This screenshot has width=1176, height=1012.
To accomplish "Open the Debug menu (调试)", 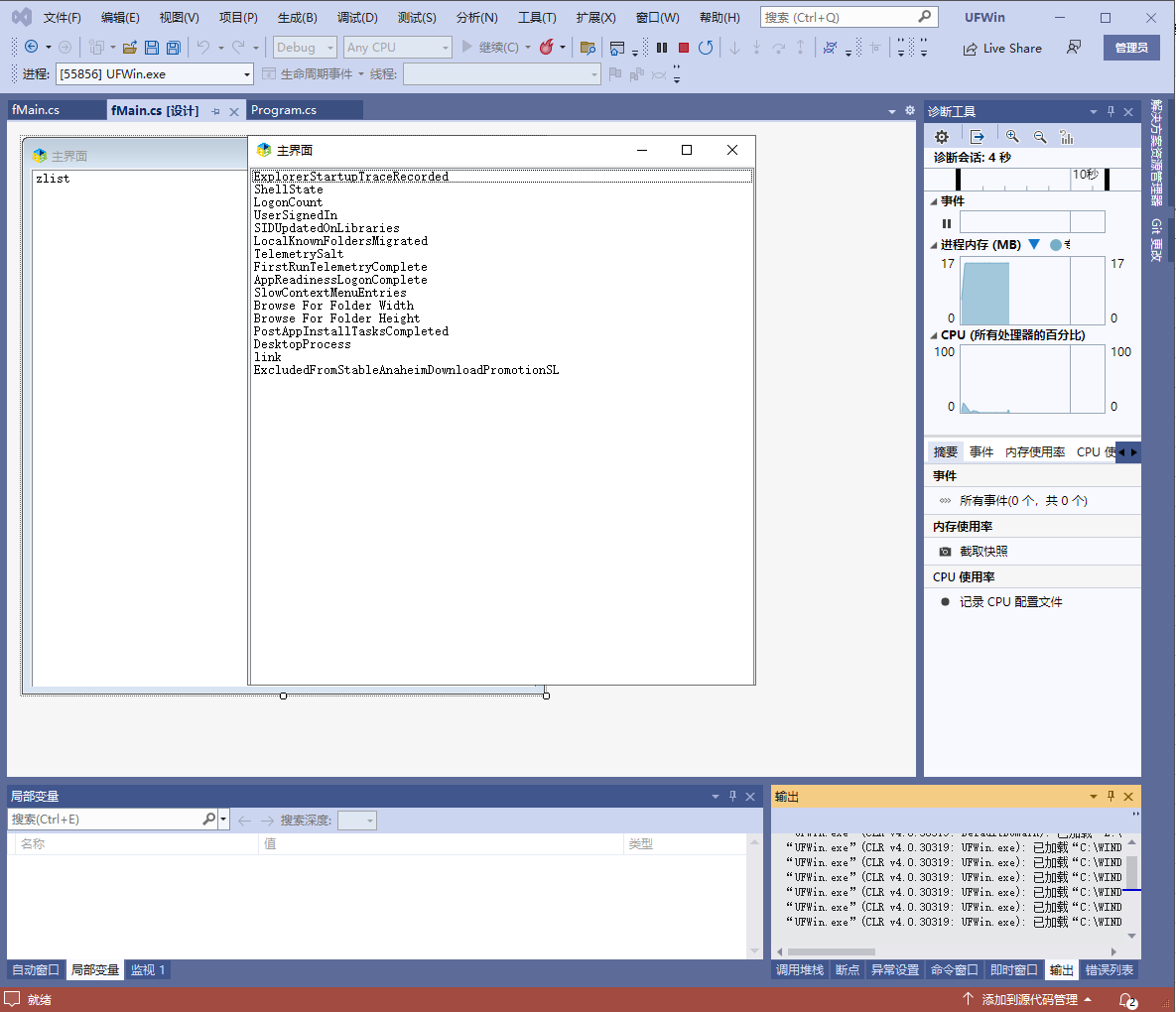I will pyautogui.click(x=357, y=17).
